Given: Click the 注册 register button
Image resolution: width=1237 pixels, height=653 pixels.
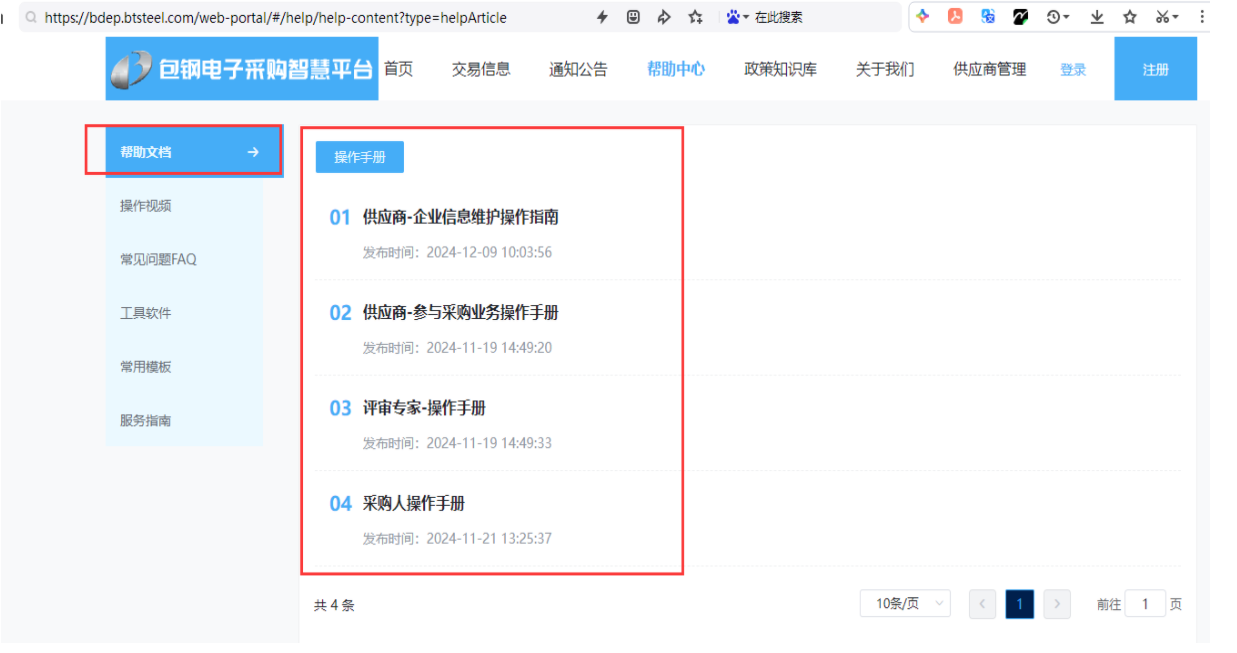Looking at the screenshot, I should click(1155, 69).
